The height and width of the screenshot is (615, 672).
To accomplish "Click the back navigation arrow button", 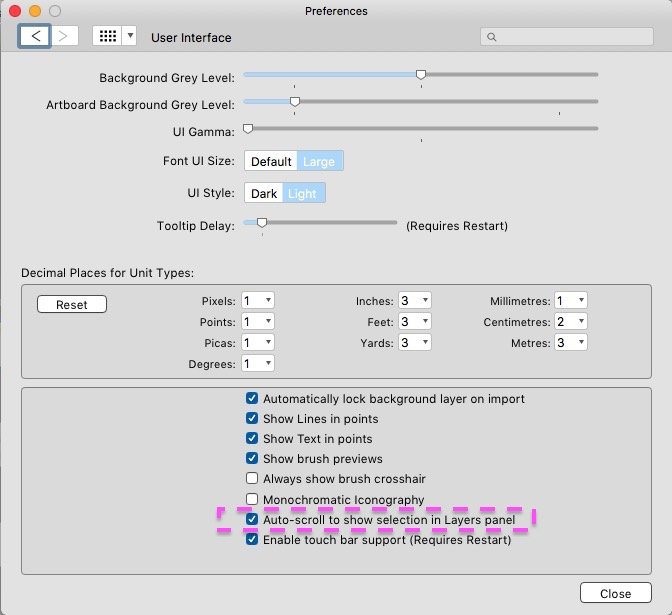I will (34, 36).
